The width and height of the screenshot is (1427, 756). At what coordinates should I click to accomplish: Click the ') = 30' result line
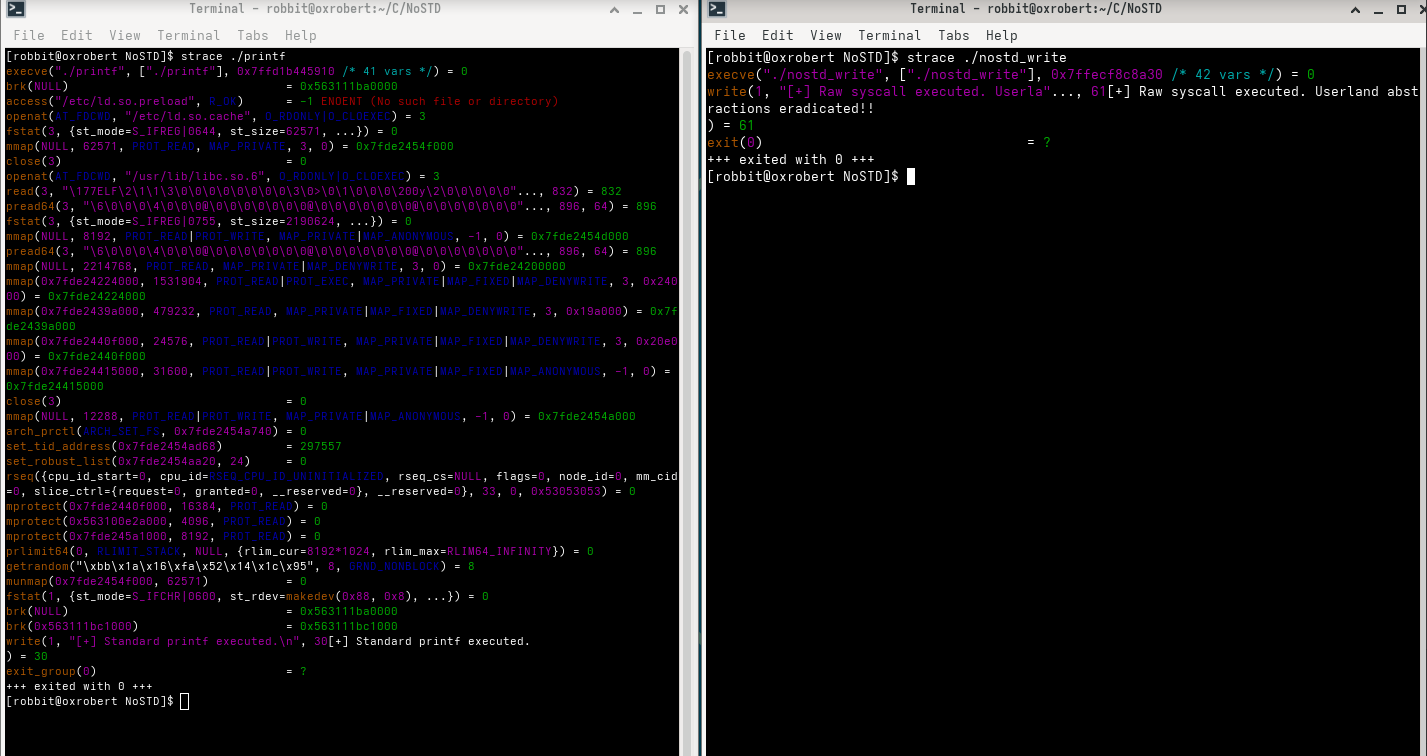tap(27, 656)
